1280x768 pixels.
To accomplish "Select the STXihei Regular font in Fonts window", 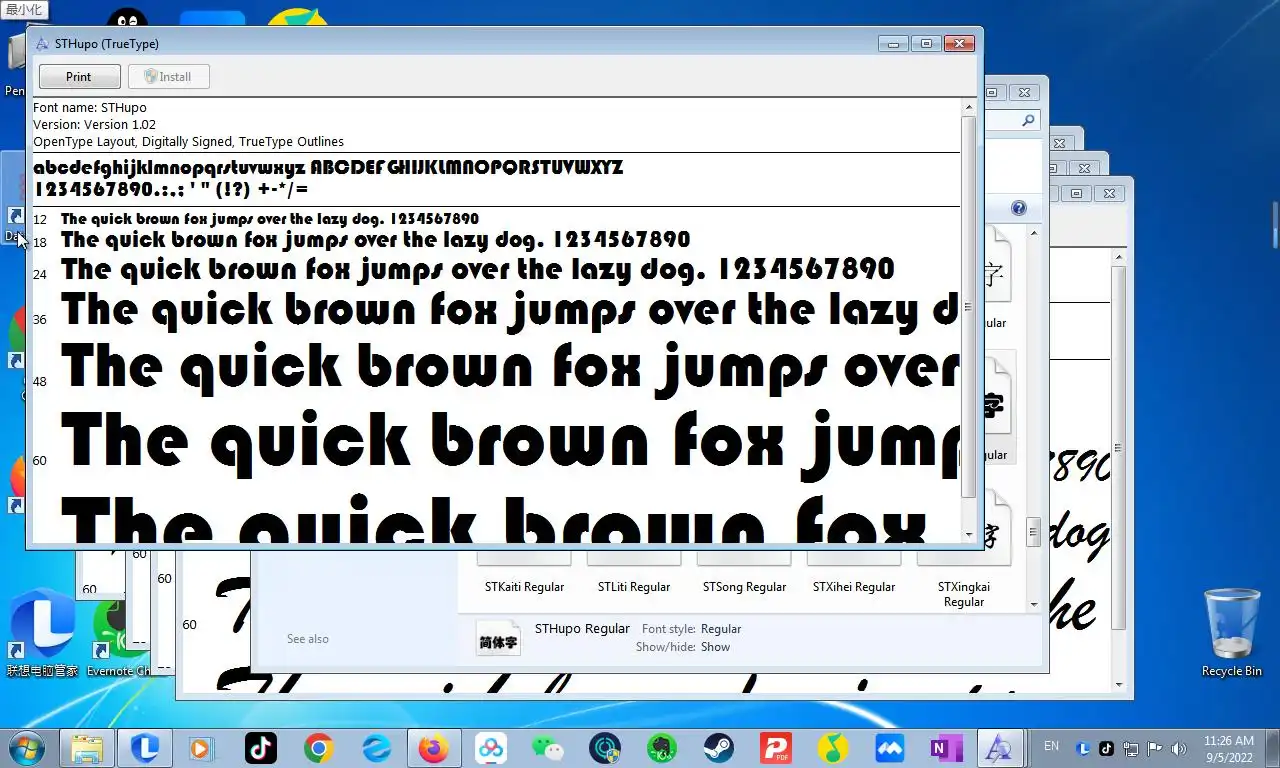I will (854, 587).
